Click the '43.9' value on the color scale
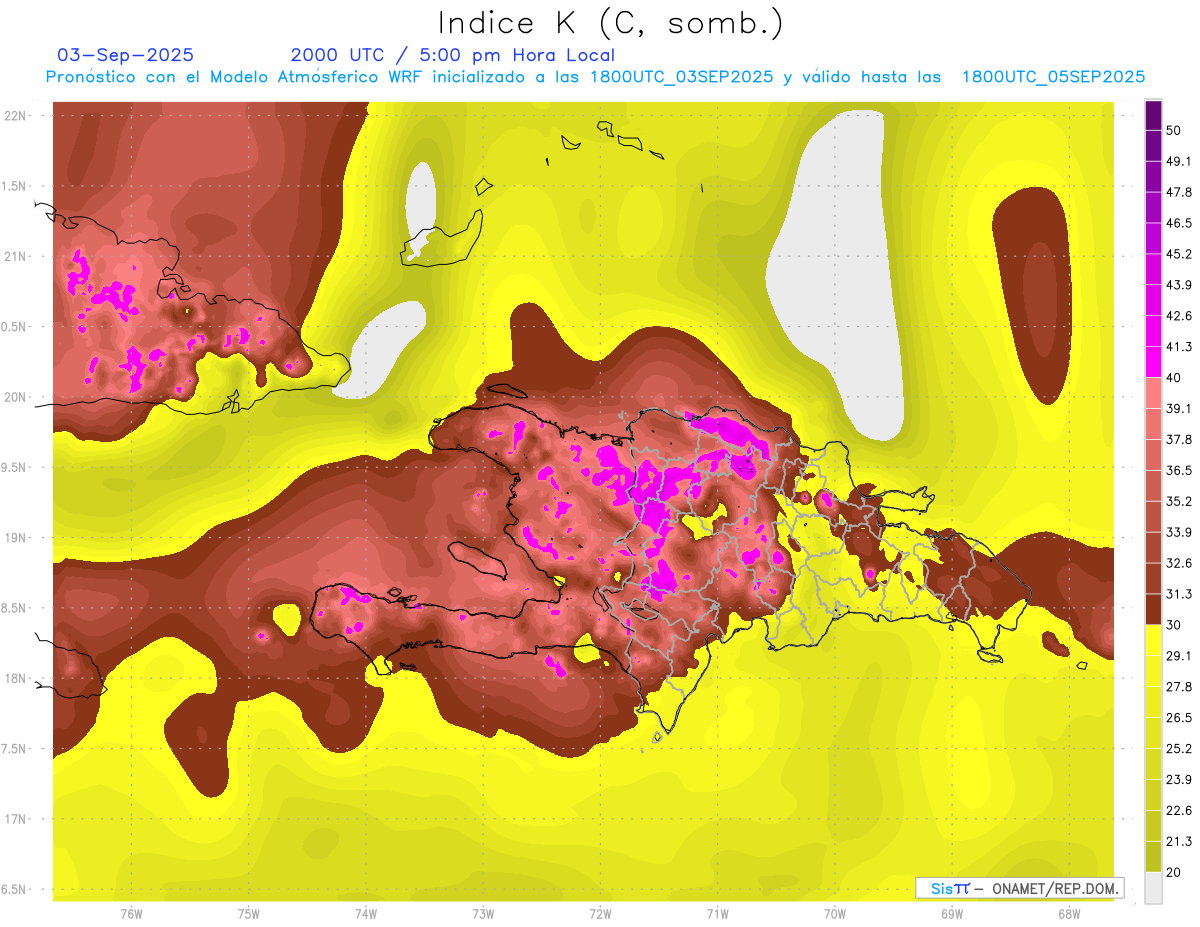The width and height of the screenshot is (1200, 927). 1178,285
